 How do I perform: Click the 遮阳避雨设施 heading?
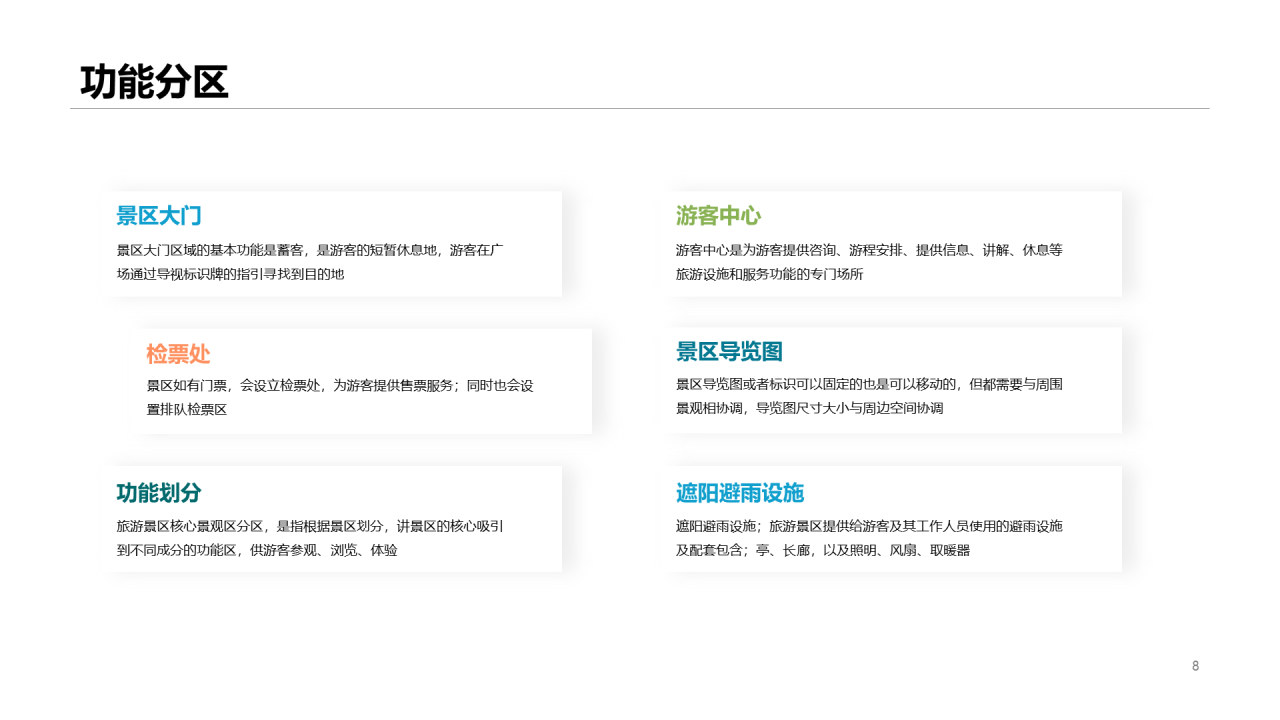[740, 493]
